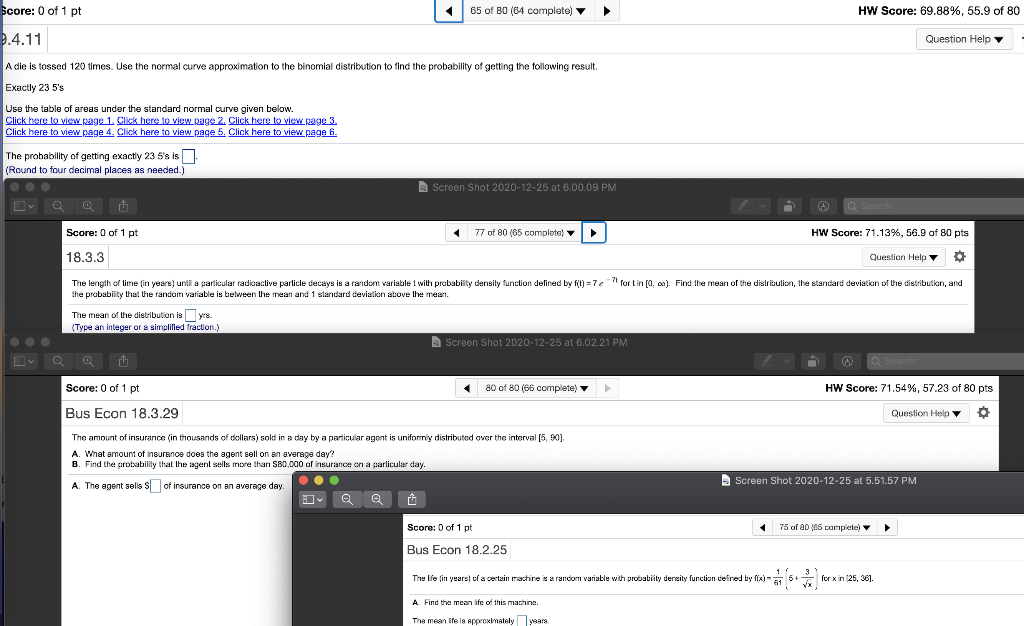Open the '75 of 80 (65 complete)' dropdown
Viewport: 1024px width, 626px height.
click(x=824, y=527)
